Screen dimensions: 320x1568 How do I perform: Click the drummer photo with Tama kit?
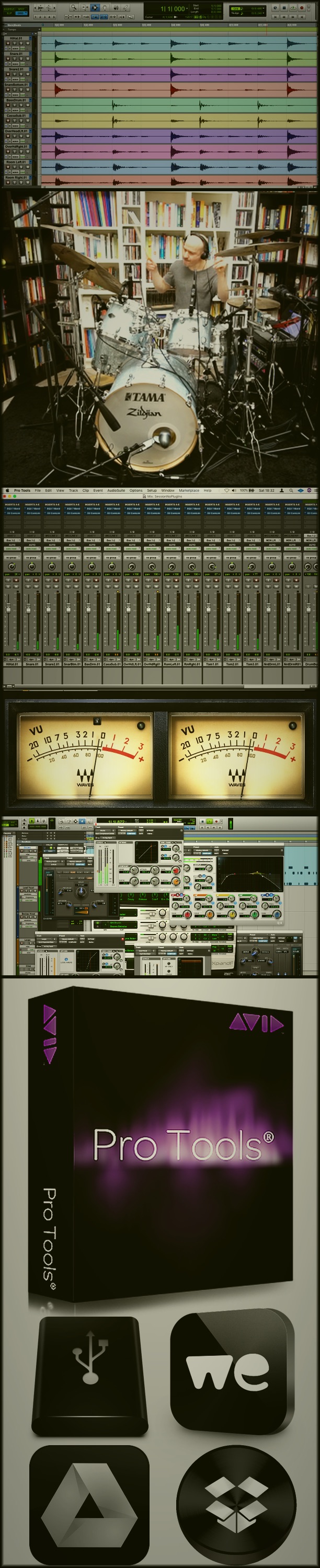point(160,339)
